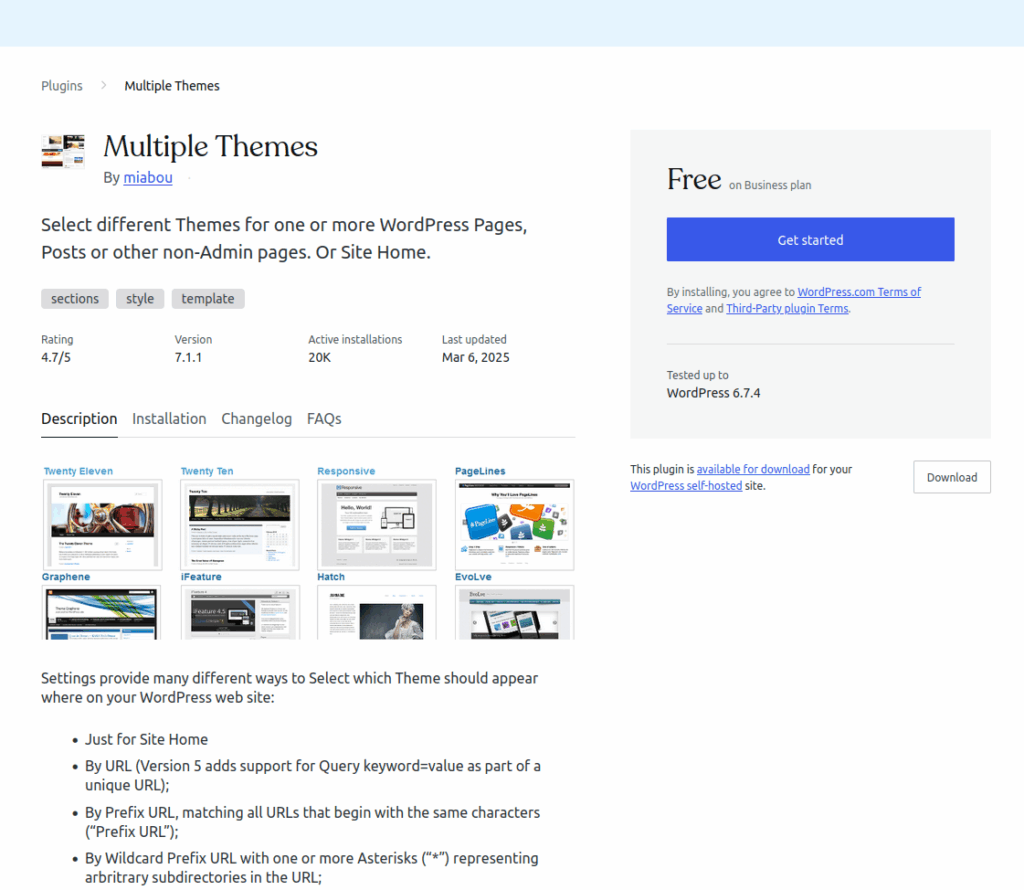The image size is (1024, 890).
Task: Select the Description tab
Action: [79, 419]
